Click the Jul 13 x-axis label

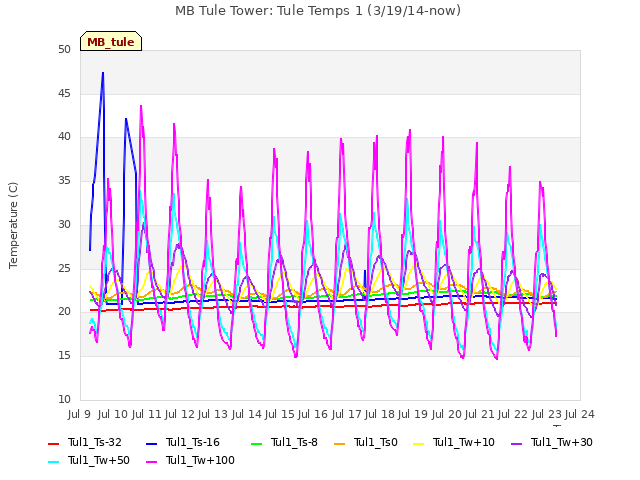pos(213,414)
